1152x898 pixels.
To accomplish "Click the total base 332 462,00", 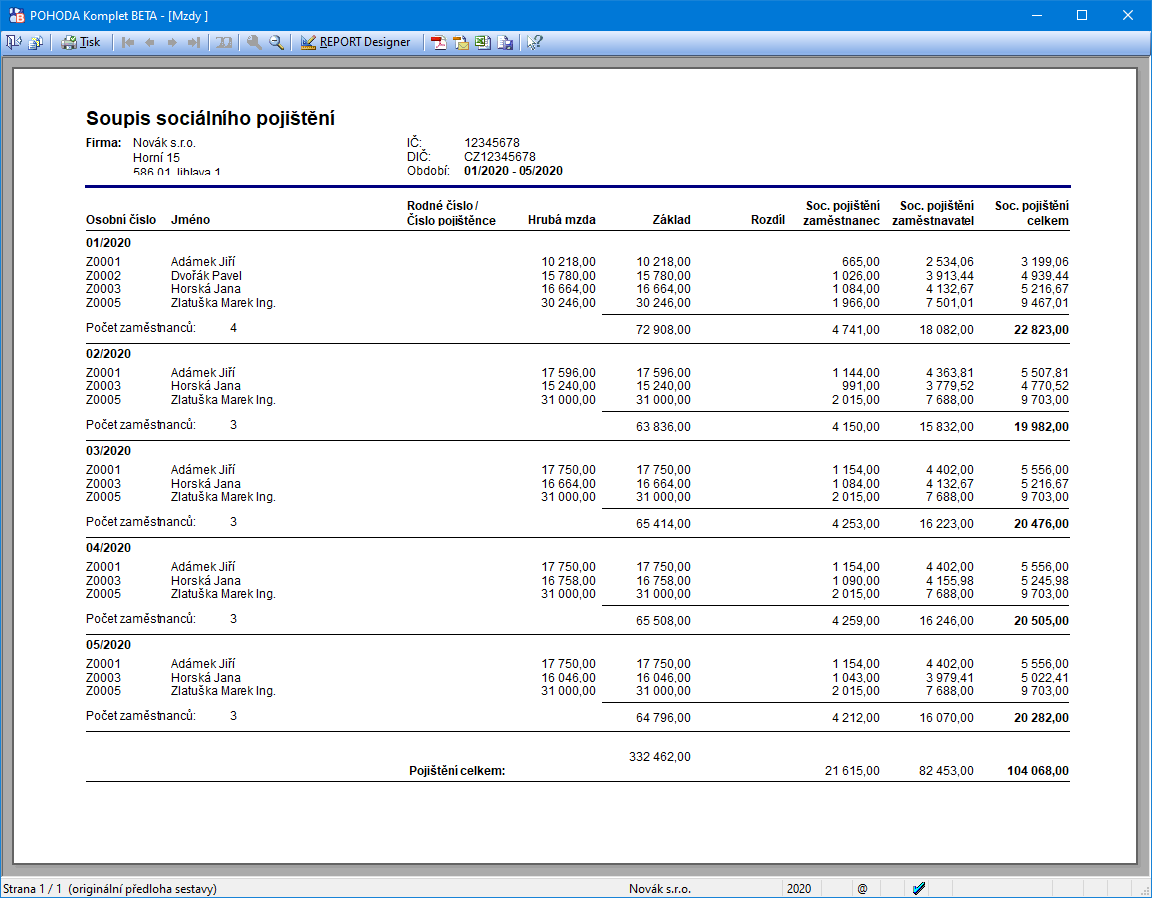I will coord(660,757).
